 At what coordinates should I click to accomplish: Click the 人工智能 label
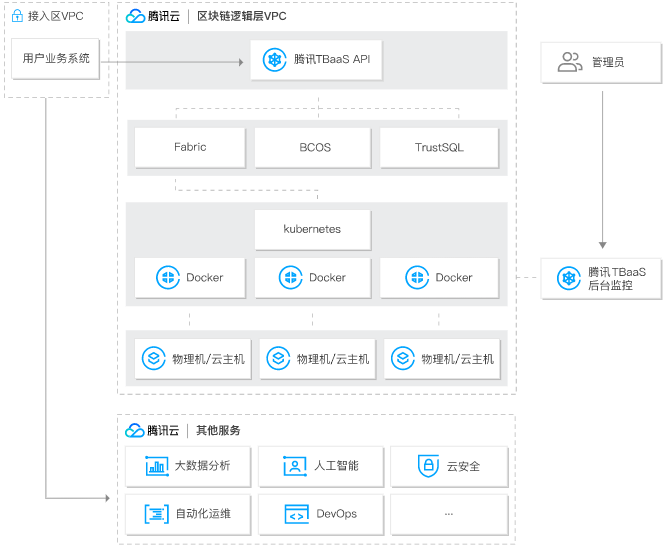[x=336, y=466]
